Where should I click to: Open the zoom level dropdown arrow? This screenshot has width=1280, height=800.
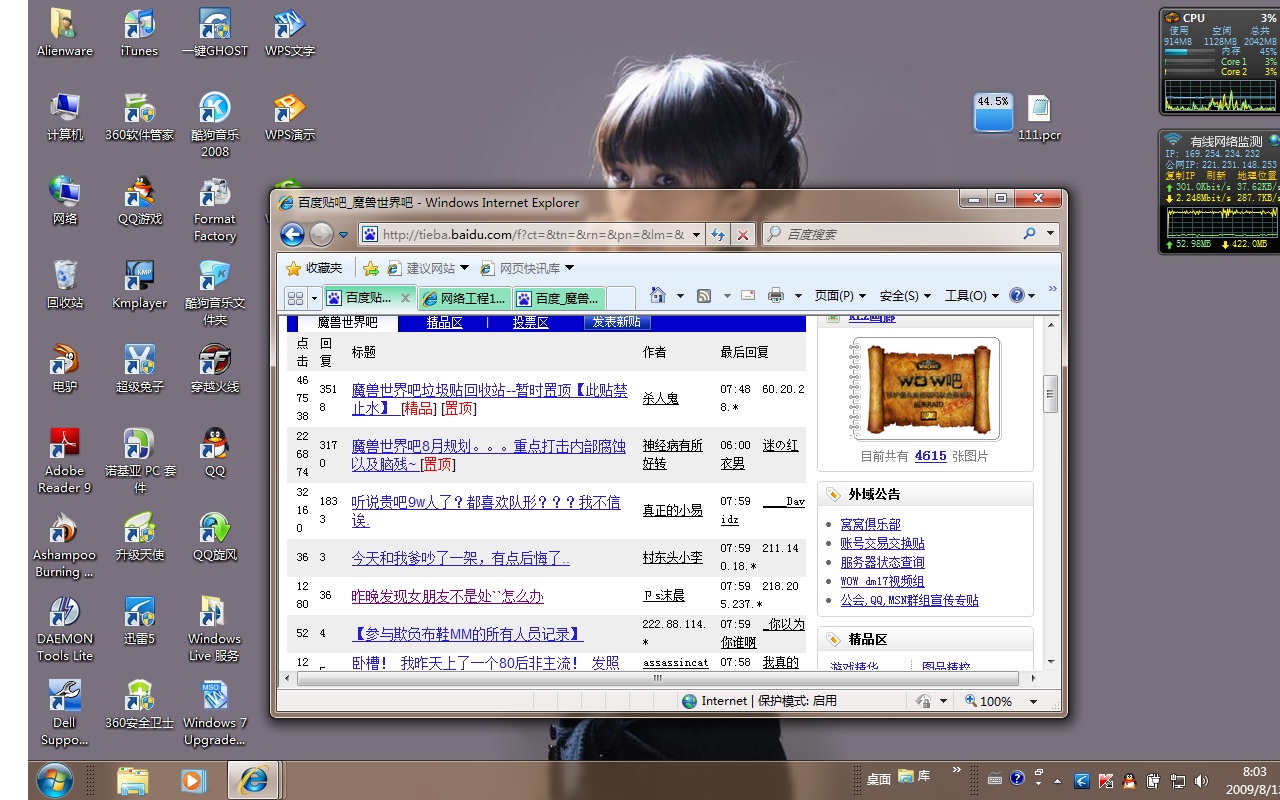click(1034, 702)
